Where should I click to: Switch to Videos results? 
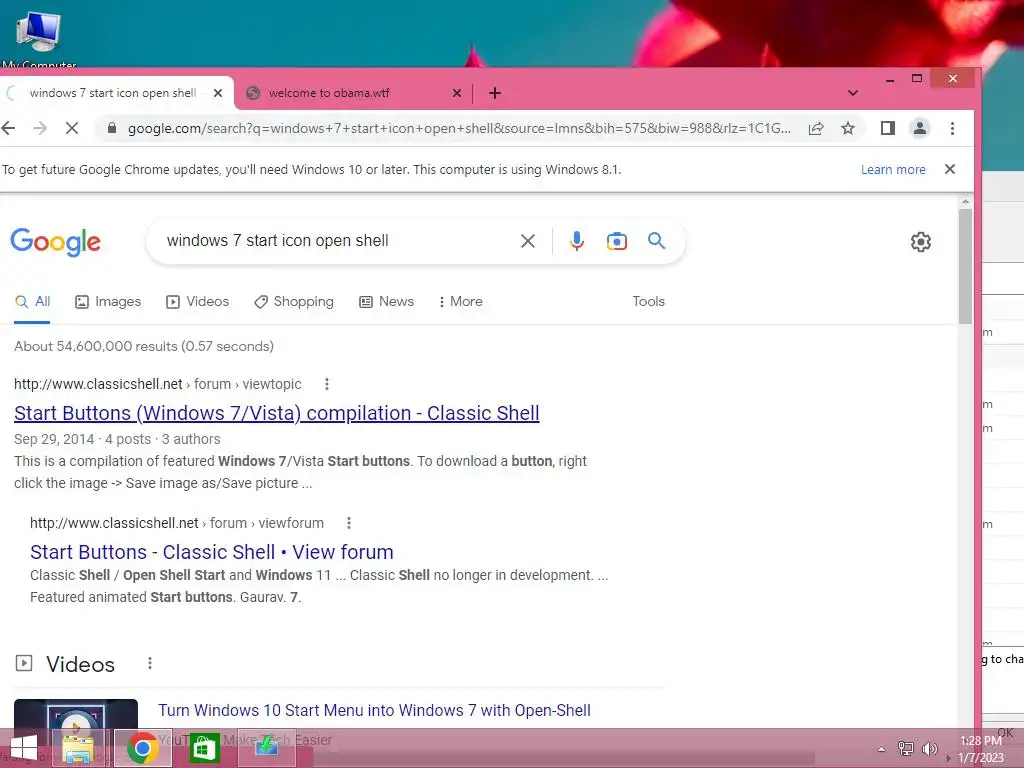point(198,302)
